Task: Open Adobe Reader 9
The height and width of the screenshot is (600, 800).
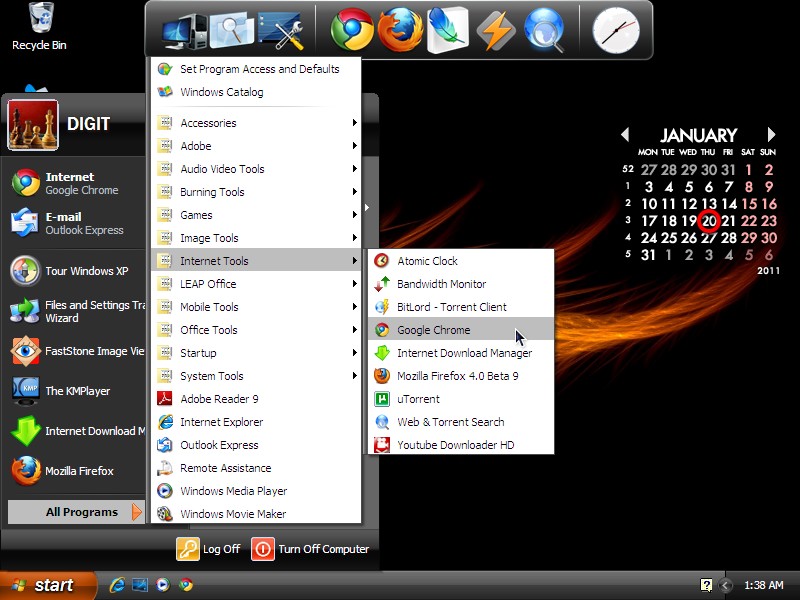Action: click(x=256, y=399)
